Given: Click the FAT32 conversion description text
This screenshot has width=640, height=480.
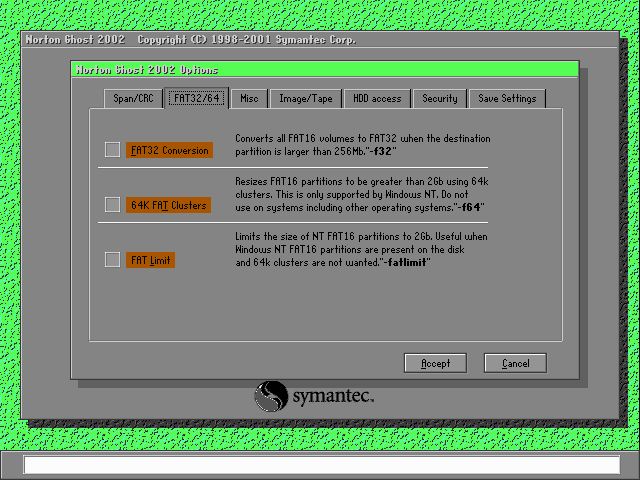Looking at the screenshot, I should point(362,145).
